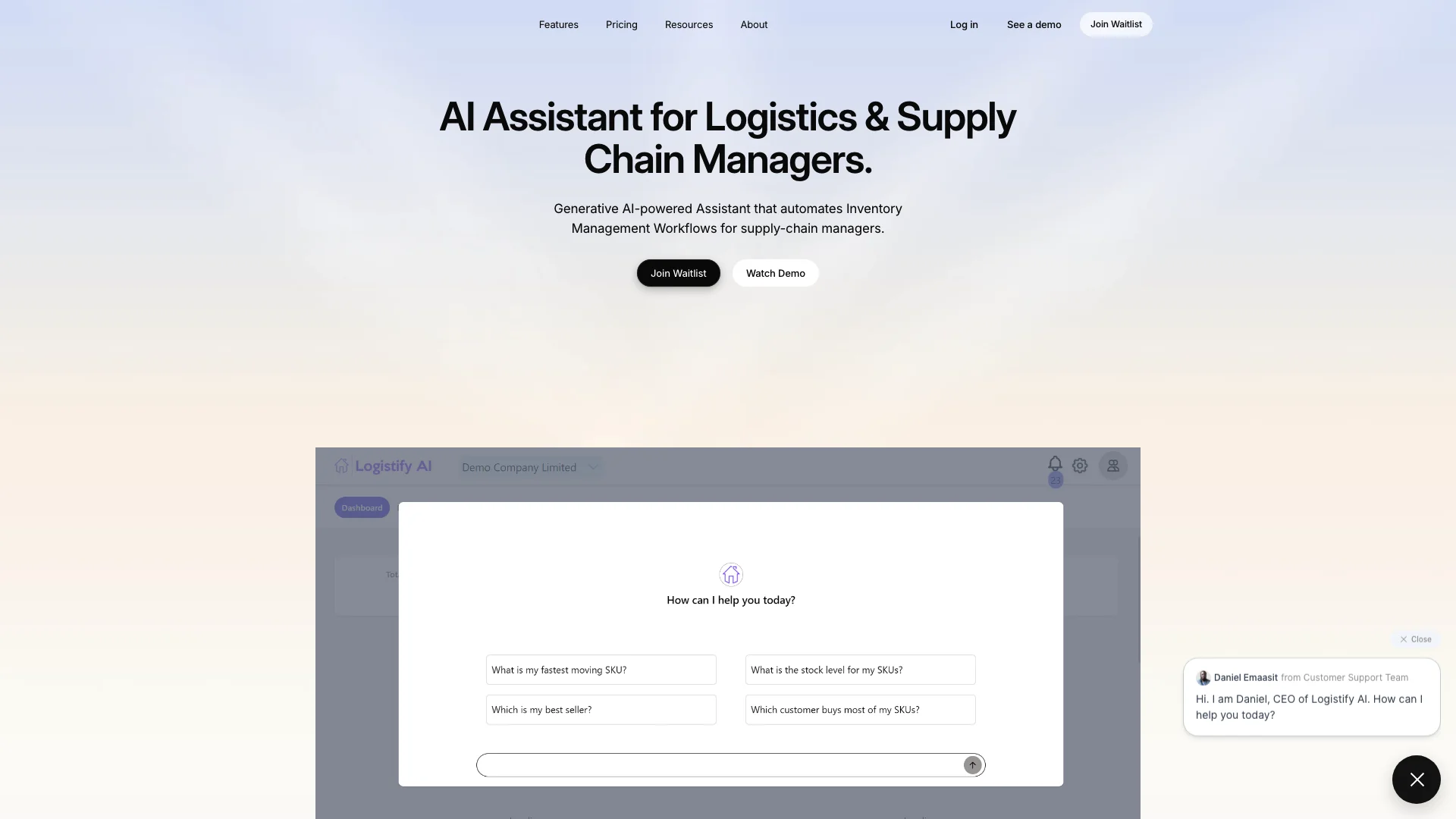Screen dimensions: 1456x819
Task: Click the submit arrow icon in chat input
Action: [x=972, y=764]
